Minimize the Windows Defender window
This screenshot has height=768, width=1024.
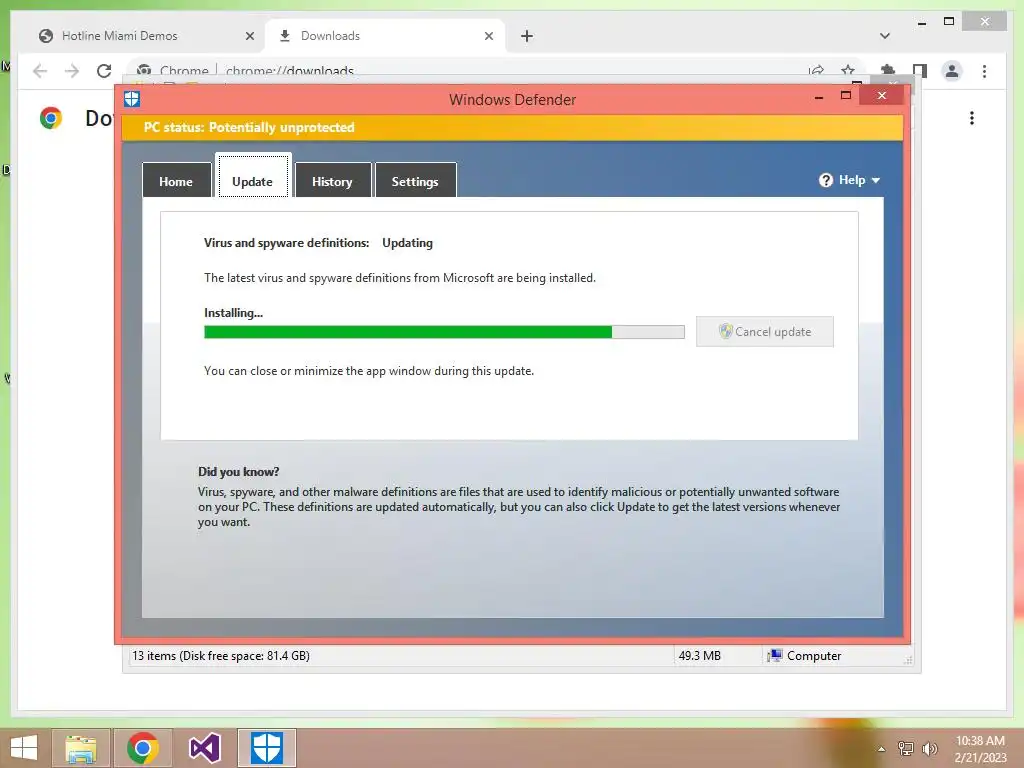click(x=819, y=97)
